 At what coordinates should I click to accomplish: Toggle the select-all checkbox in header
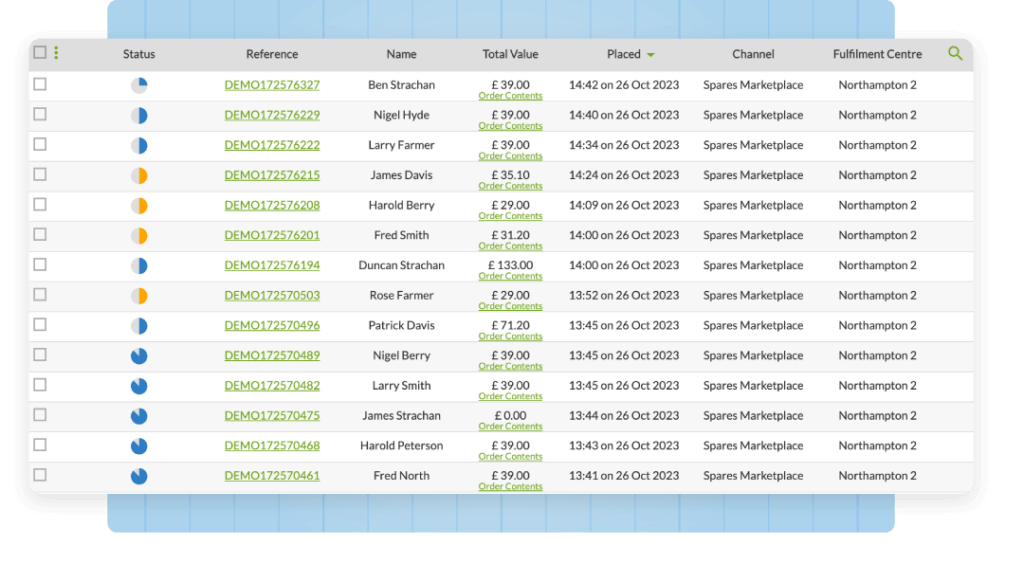click(40, 52)
